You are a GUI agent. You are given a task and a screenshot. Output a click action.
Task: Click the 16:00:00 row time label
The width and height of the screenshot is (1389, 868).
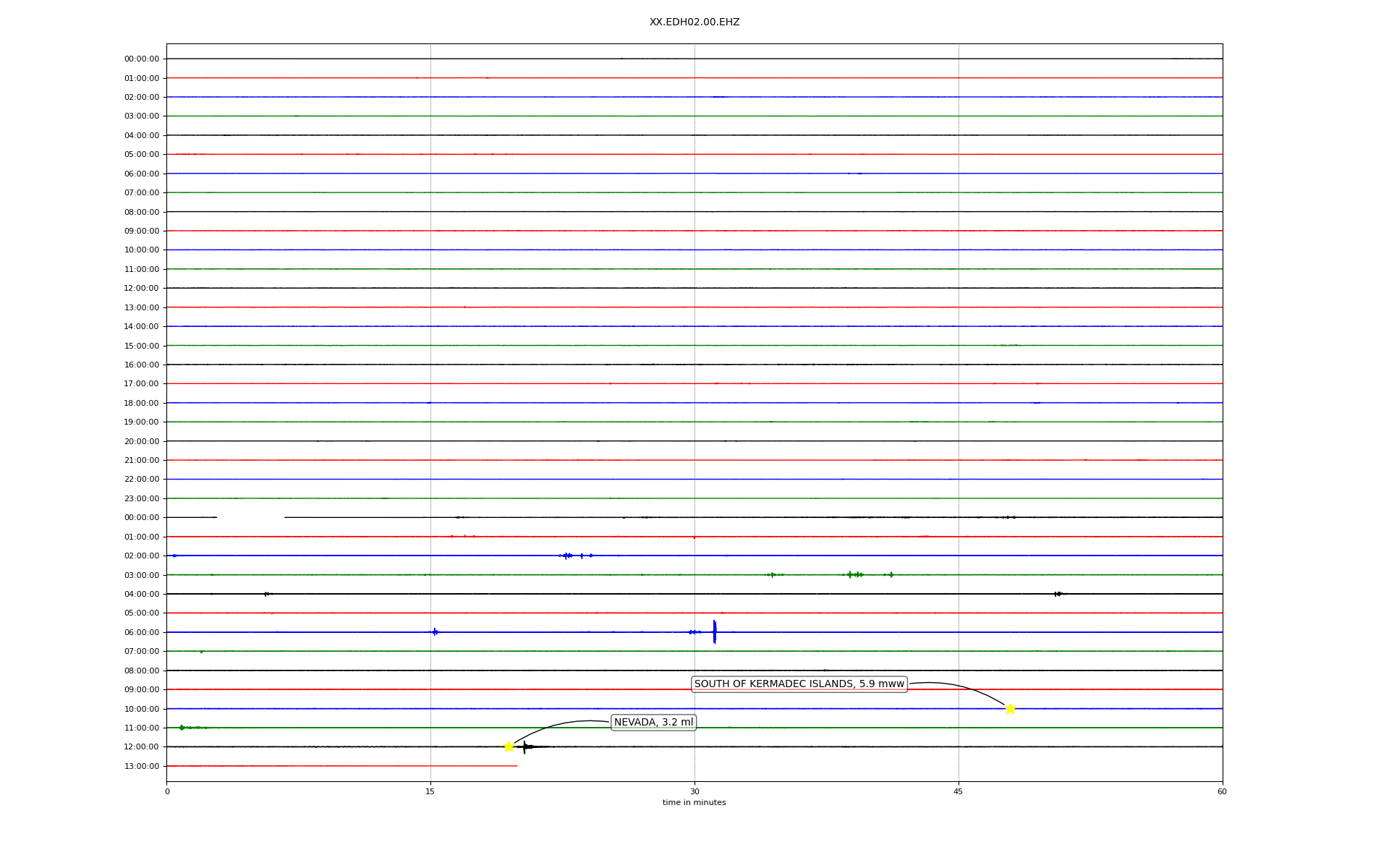142,365
